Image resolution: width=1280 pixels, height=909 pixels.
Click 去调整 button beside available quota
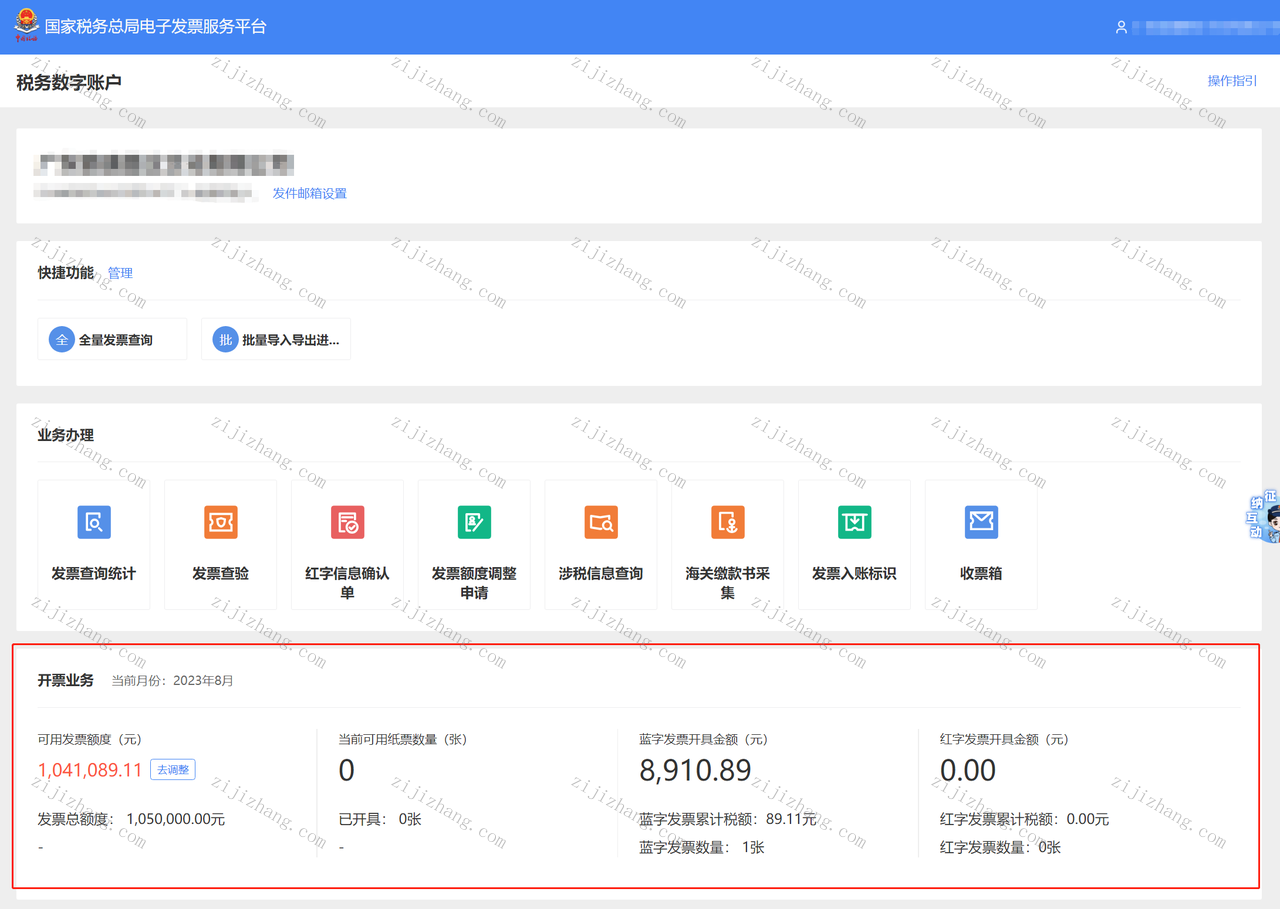coord(173,770)
